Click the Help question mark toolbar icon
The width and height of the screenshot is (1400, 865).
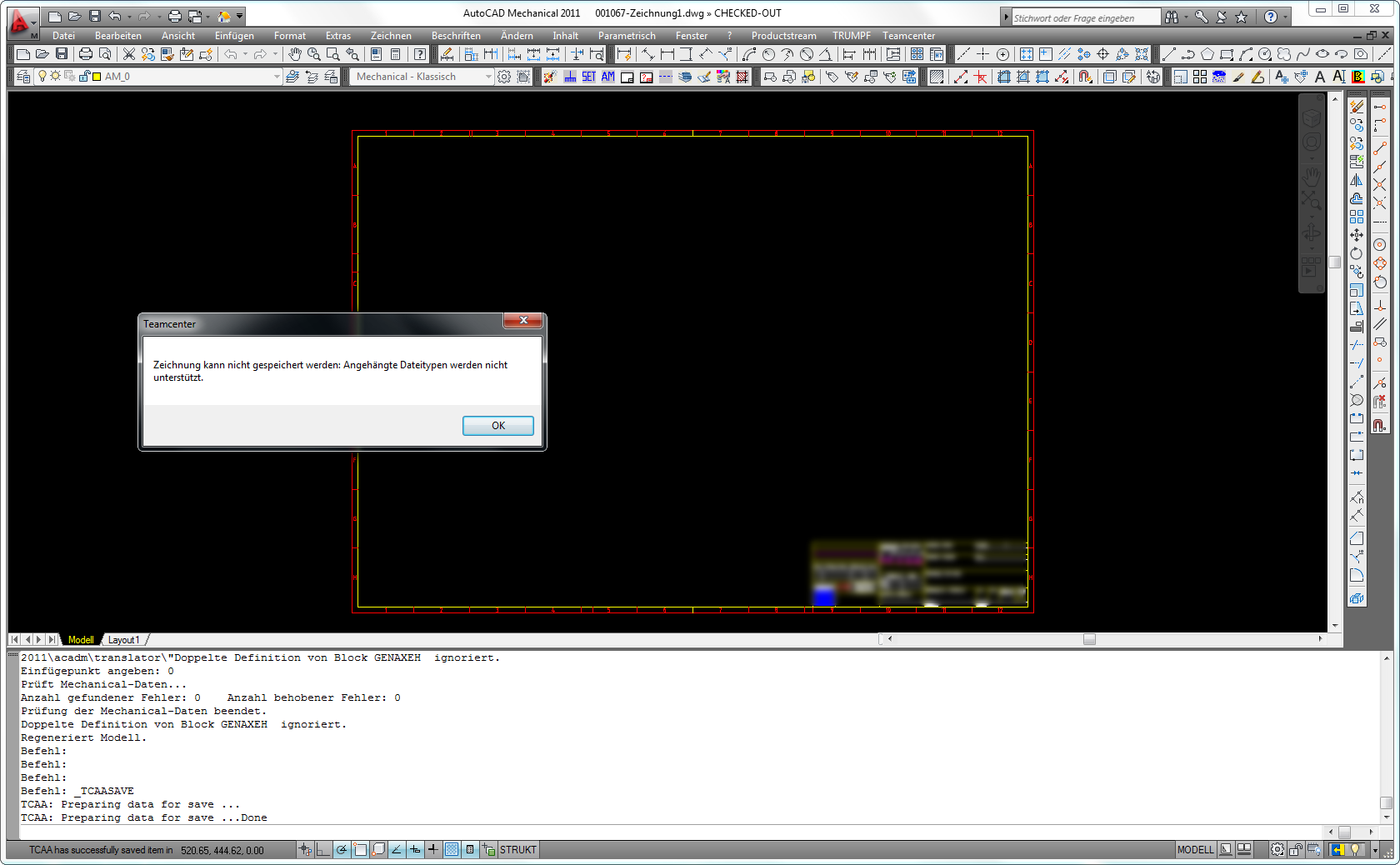tap(420, 54)
